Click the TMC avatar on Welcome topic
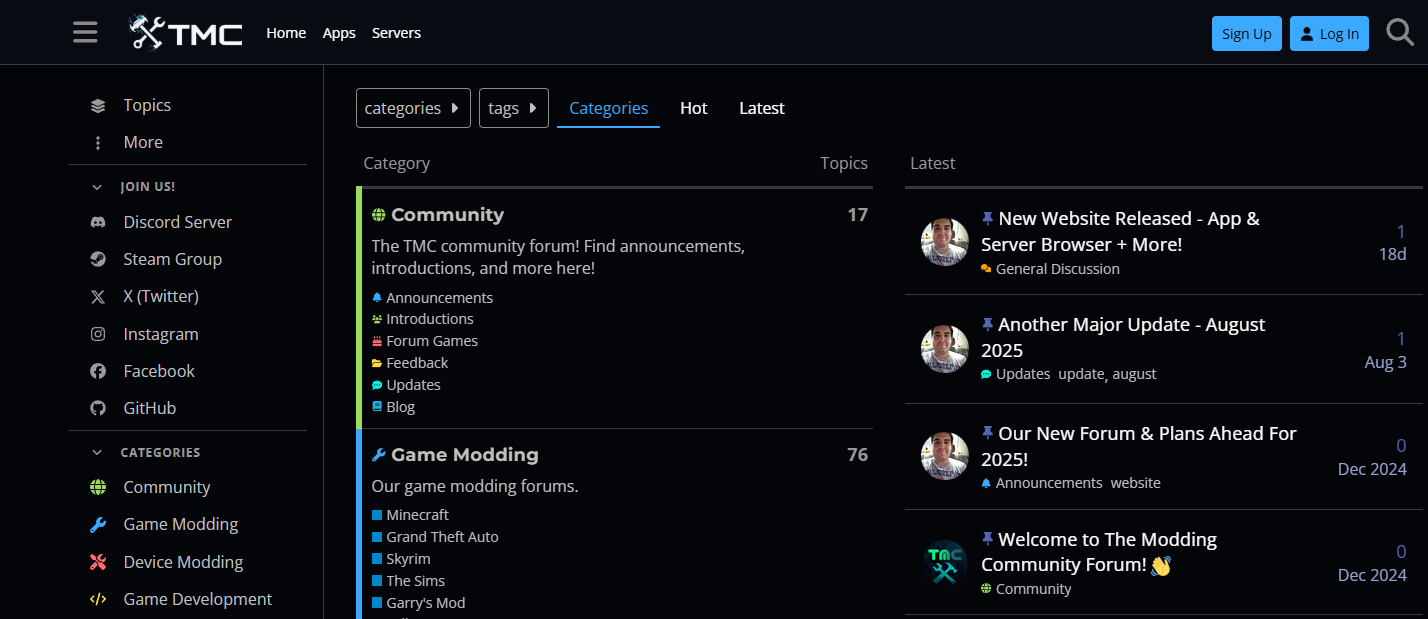Screen dimensions: 1428x619 pos(945,562)
